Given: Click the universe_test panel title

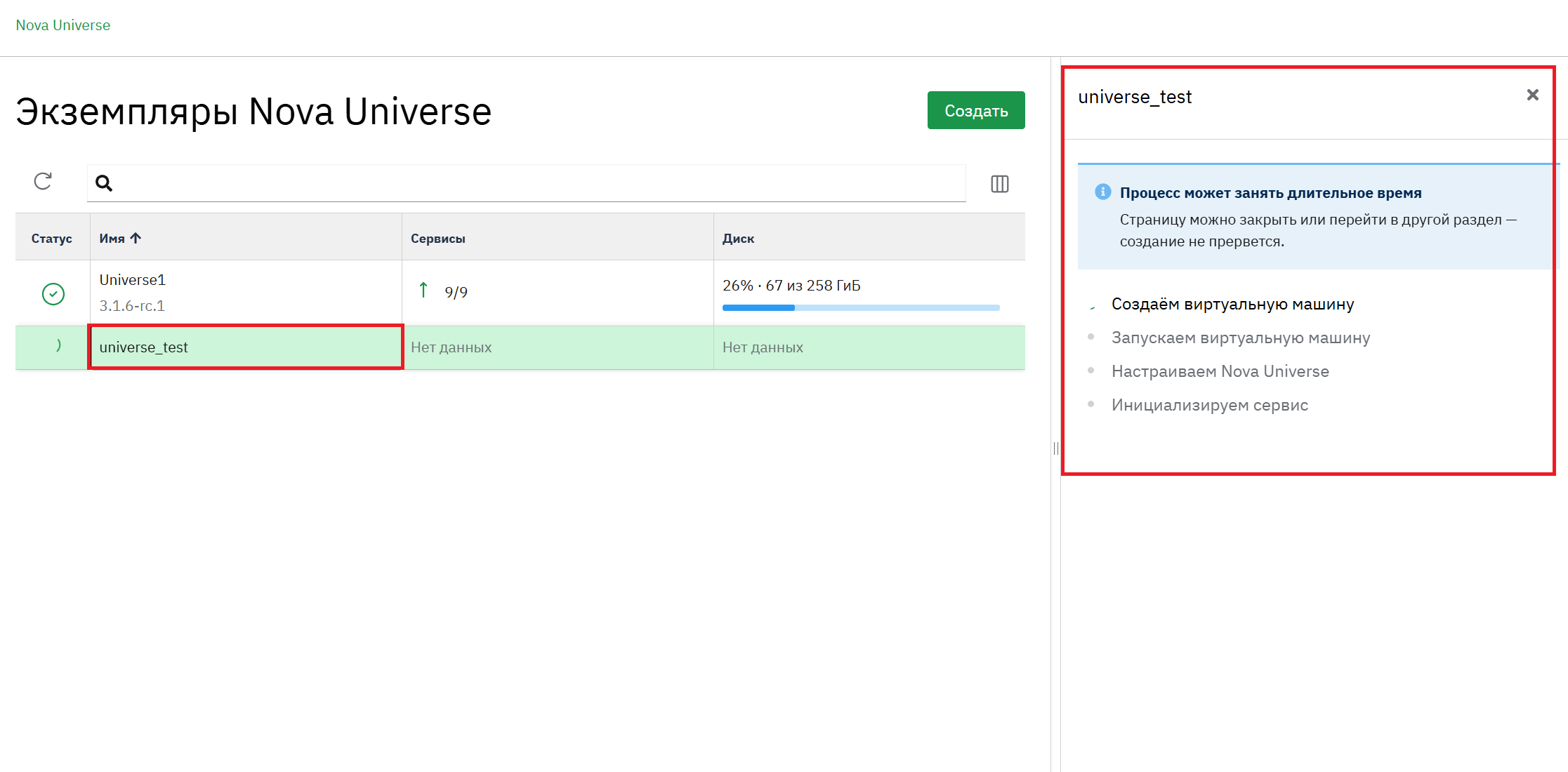Looking at the screenshot, I should (1134, 97).
